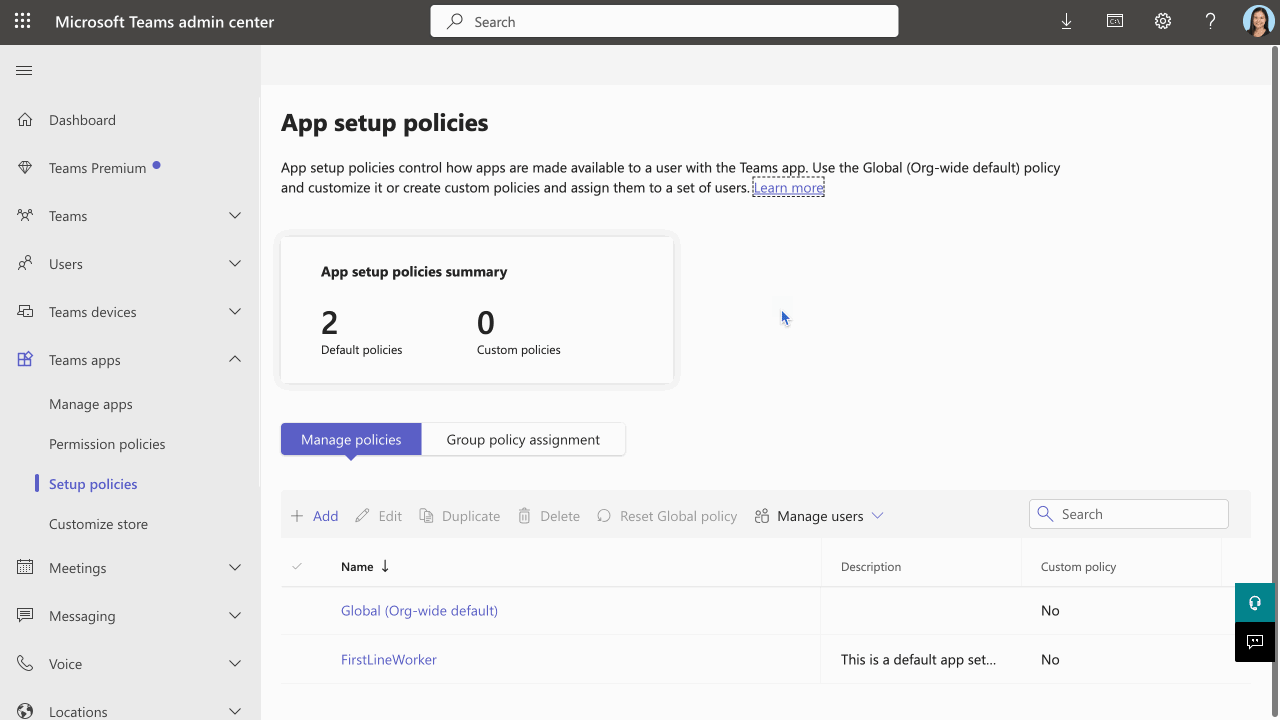Image resolution: width=1280 pixels, height=720 pixels.
Task: Expand the Voice section chevron
Action: [x=235, y=664]
